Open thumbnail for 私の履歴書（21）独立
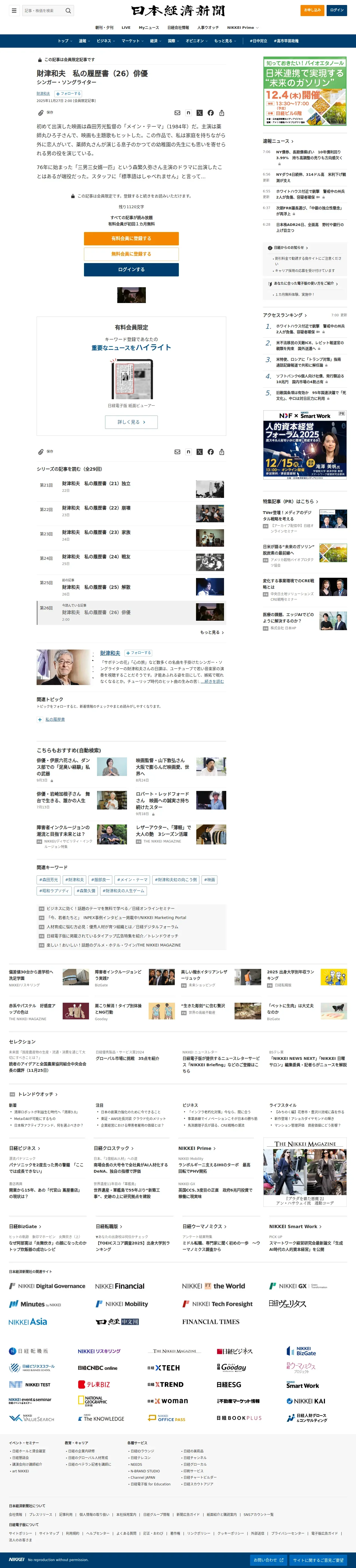 click(x=210, y=489)
